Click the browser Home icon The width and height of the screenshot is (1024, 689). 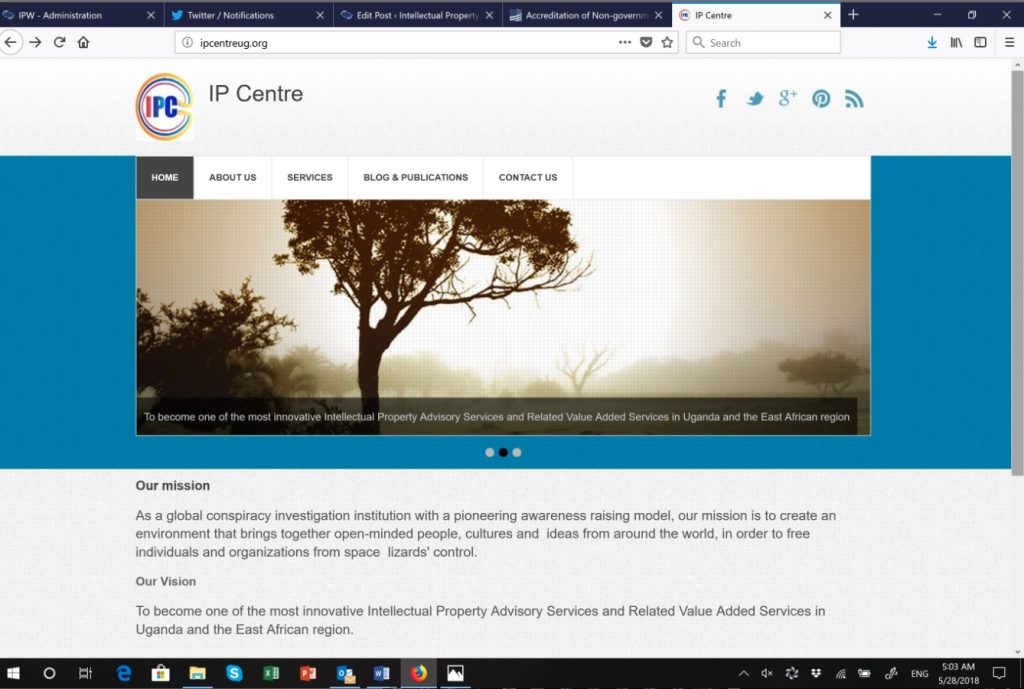click(84, 42)
